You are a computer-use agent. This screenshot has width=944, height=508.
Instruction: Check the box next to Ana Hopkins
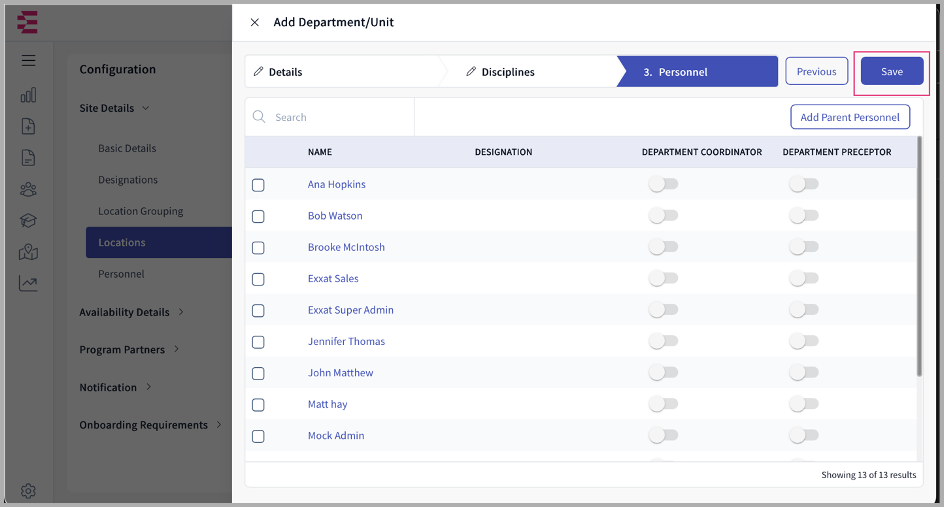point(258,185)
